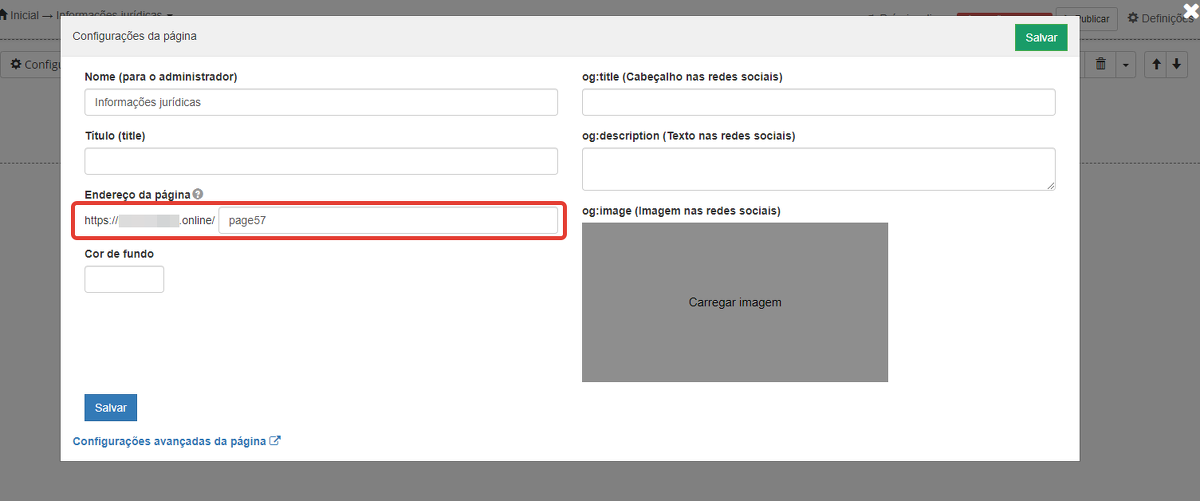The width and height of the screenshot is (1200, 501).
Task: Click the blue Salvar button at bottom
Action: (110, 408)
